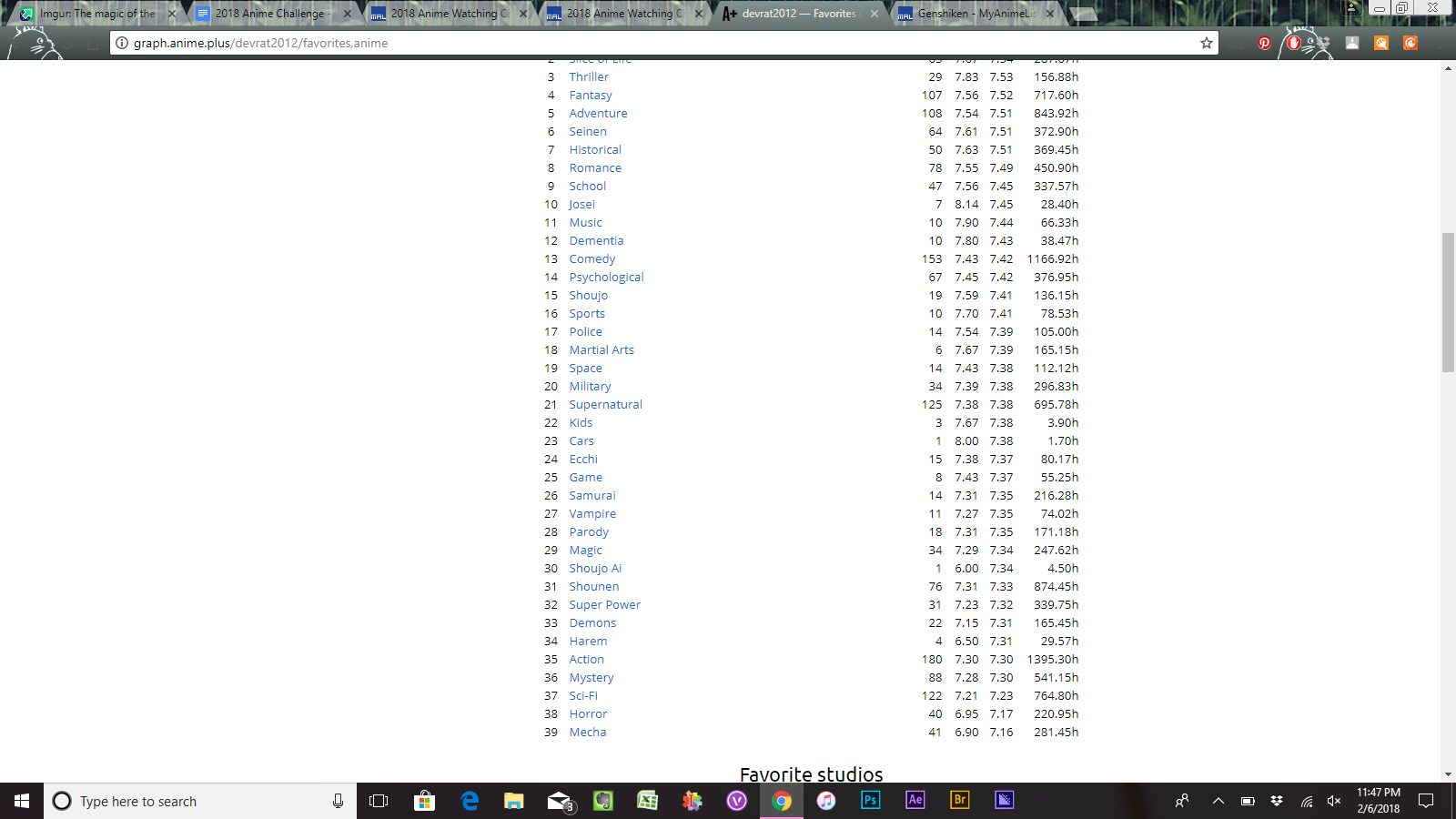Select the 8.14 score for Josei
Image resolution: width=1456 pixels, height=819 pixels.
[966, 205]
